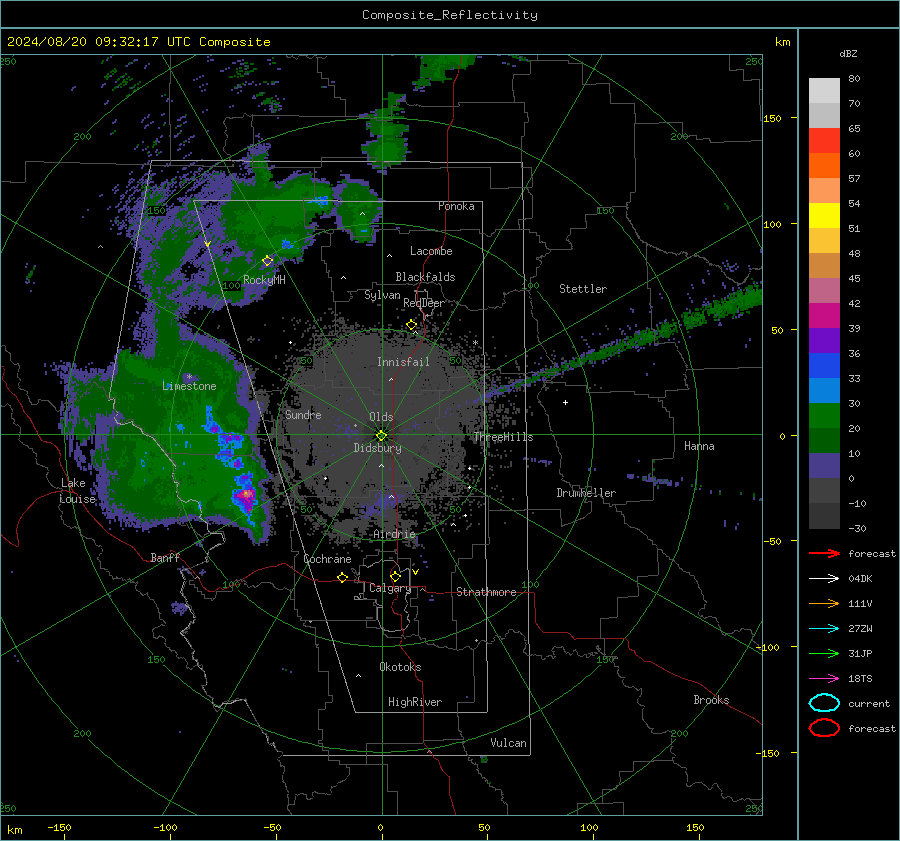Pick the red 65–60 dBZ swatch
Image resolution: width=900 pixels, height=841 pixels.
pos(824,140)
